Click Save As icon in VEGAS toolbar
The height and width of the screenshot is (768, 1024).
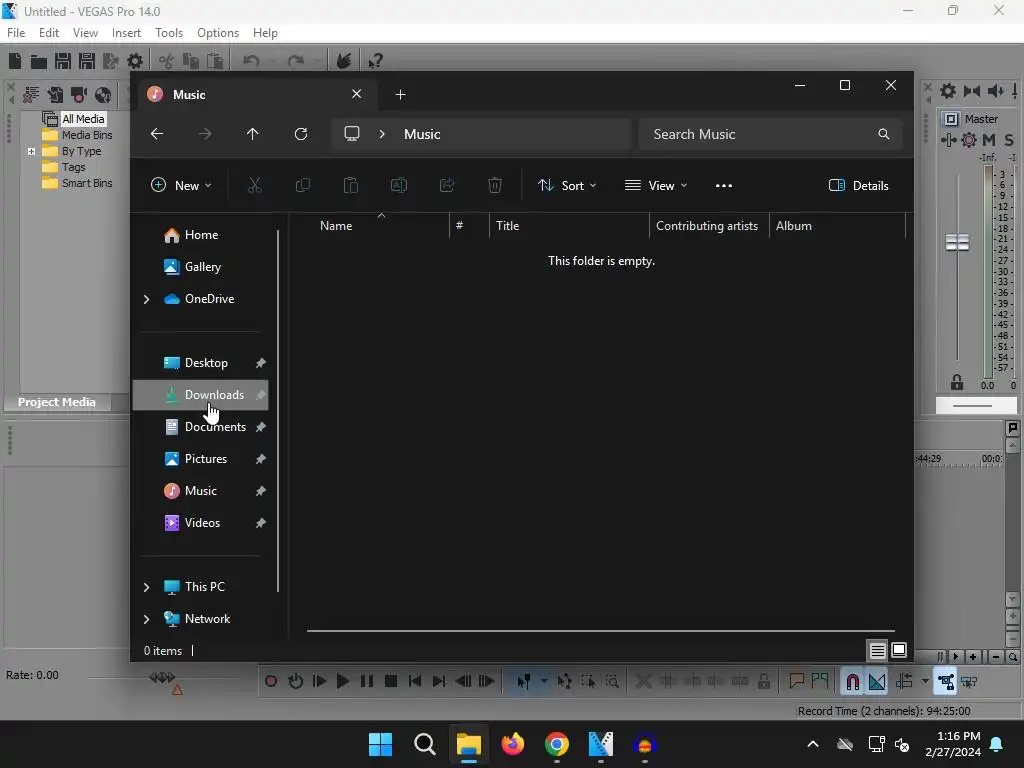tap(87, 61)
